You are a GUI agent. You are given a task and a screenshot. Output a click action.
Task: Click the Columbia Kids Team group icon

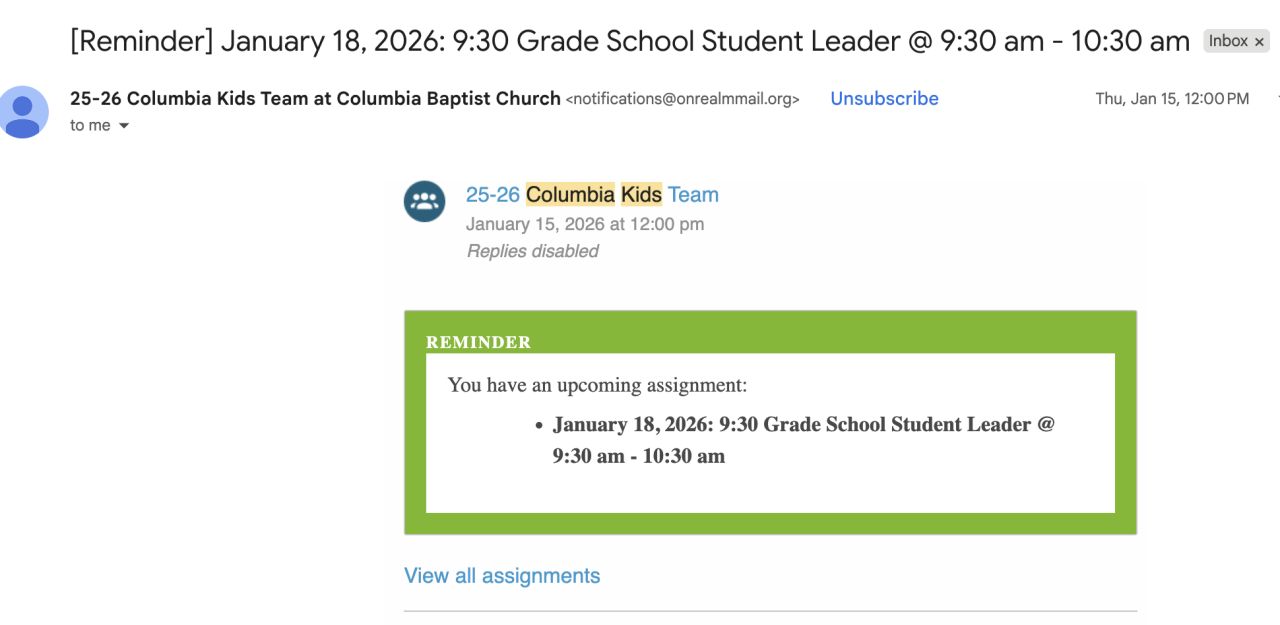425,201
